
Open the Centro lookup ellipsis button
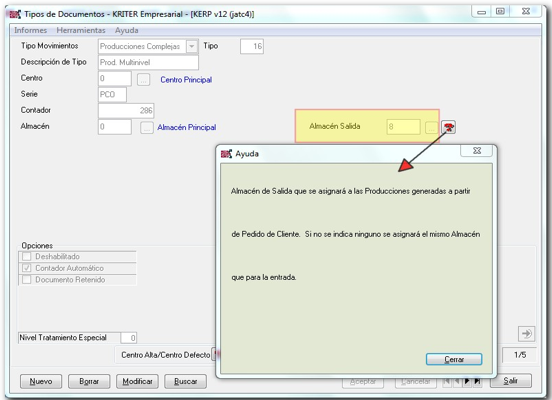coord(143,80)
